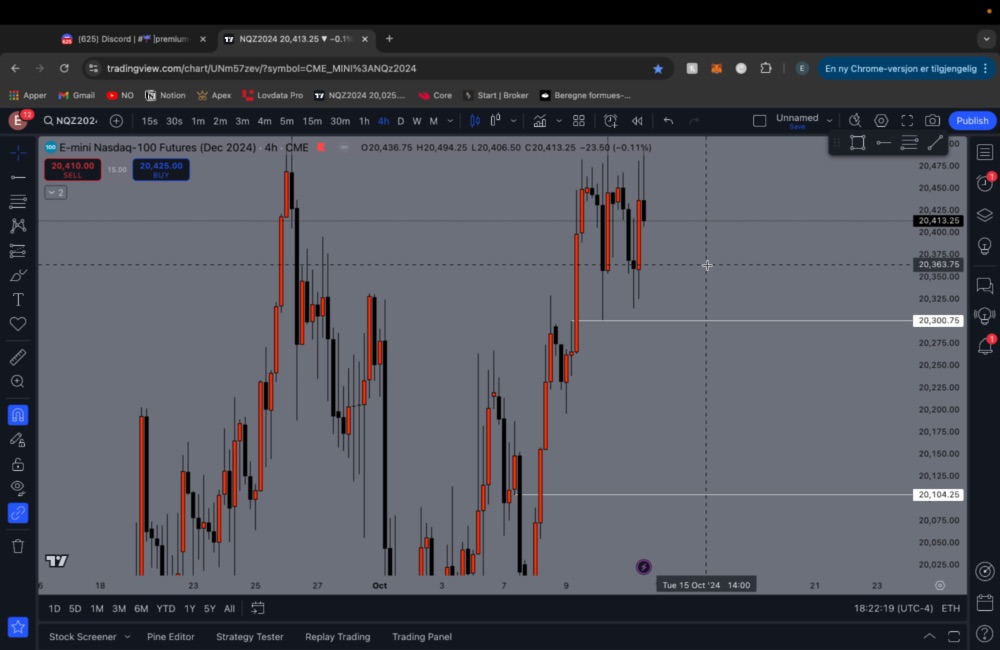Toggle drawing sync link icon
1000x650 pixels.
[18, 513]
